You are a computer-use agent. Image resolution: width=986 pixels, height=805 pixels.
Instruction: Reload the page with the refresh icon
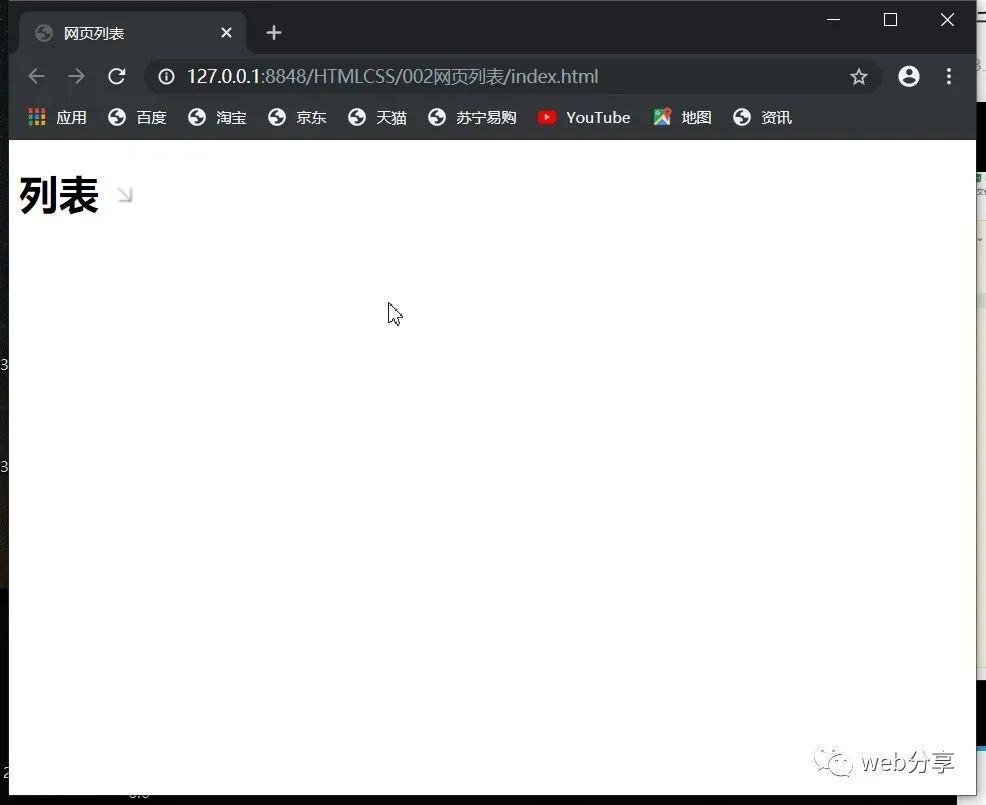pos(117,76)
